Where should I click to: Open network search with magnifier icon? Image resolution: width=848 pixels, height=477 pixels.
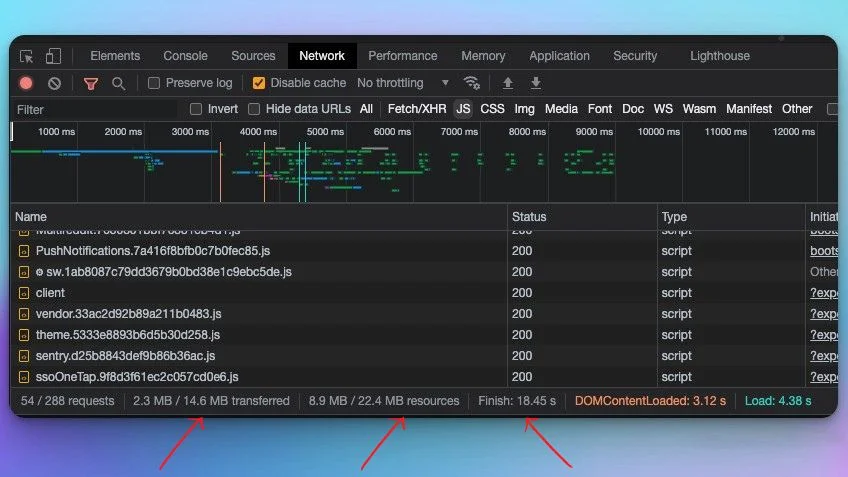[x=118, y=83]
